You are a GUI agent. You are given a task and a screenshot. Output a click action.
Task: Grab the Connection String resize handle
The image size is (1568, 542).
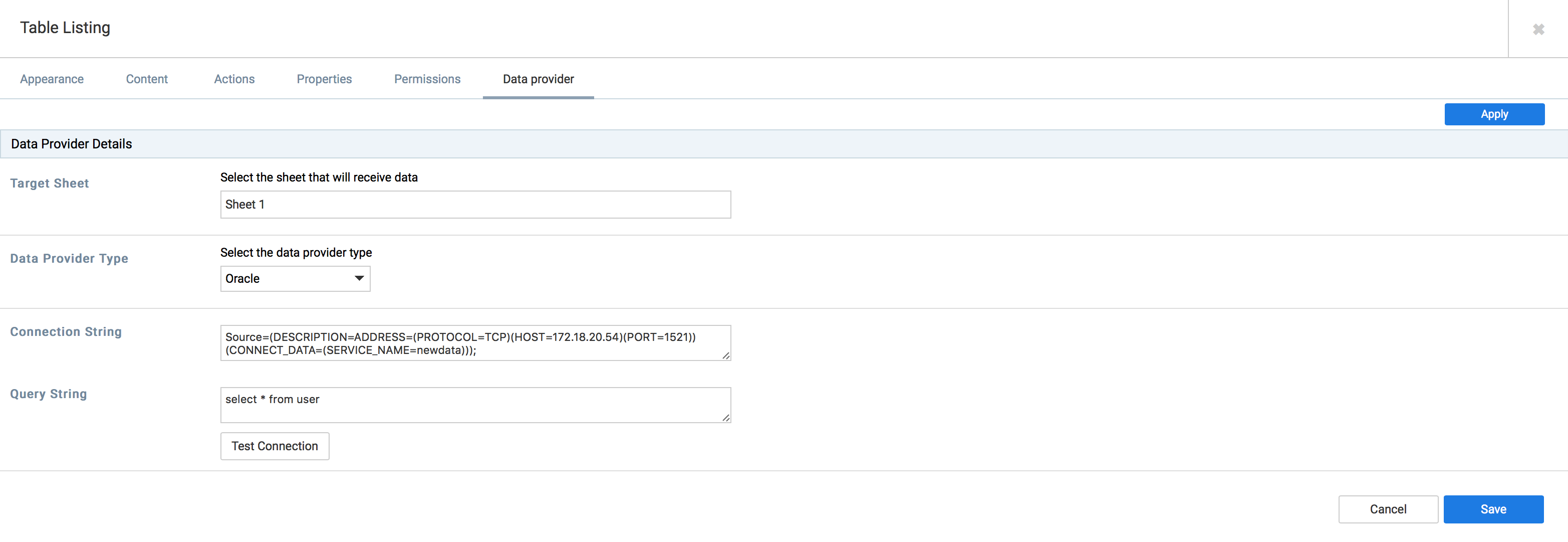pos(725,356)
